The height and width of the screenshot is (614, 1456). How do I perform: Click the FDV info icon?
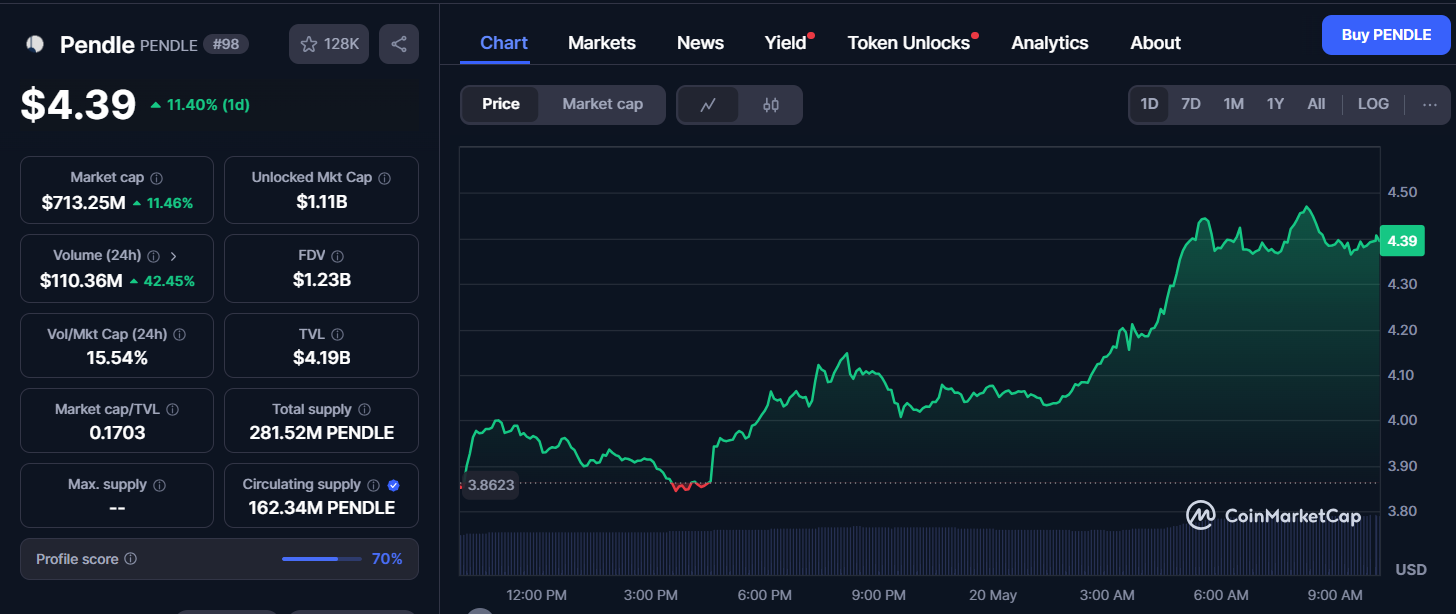pos(337,256)
